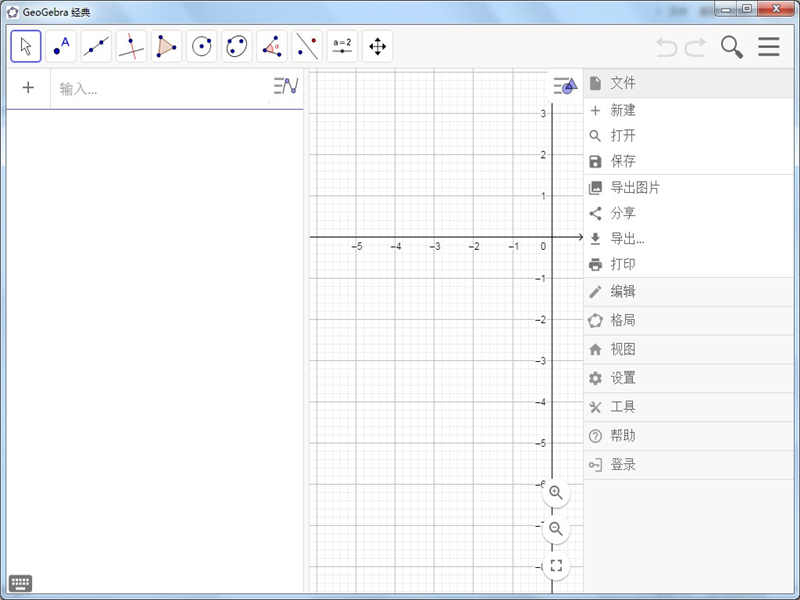Collapse the 文件 menu section
Screen dimensions: 800x600
tap(689, 83)
